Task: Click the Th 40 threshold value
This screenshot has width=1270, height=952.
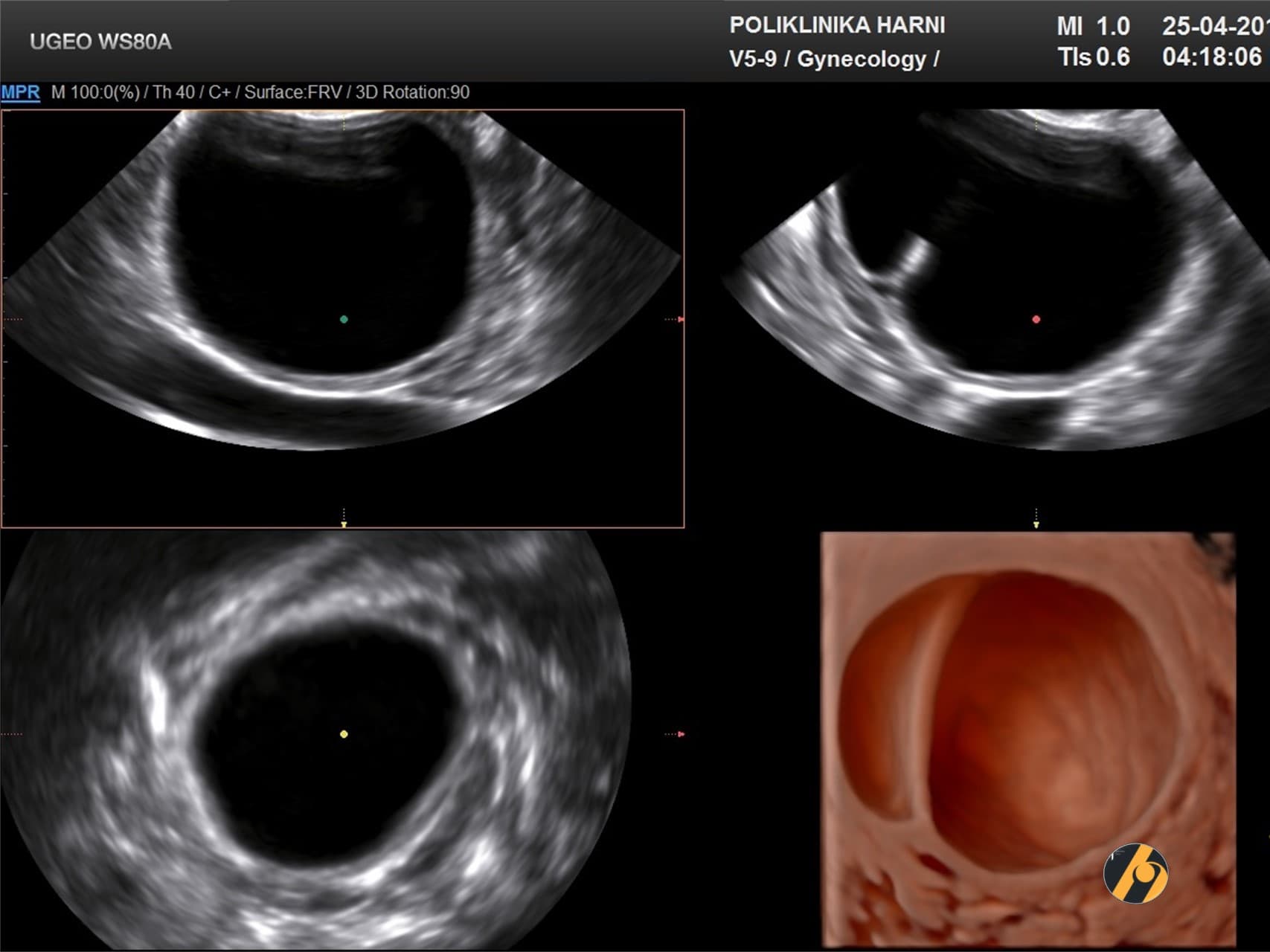Action: coord(173,92)
